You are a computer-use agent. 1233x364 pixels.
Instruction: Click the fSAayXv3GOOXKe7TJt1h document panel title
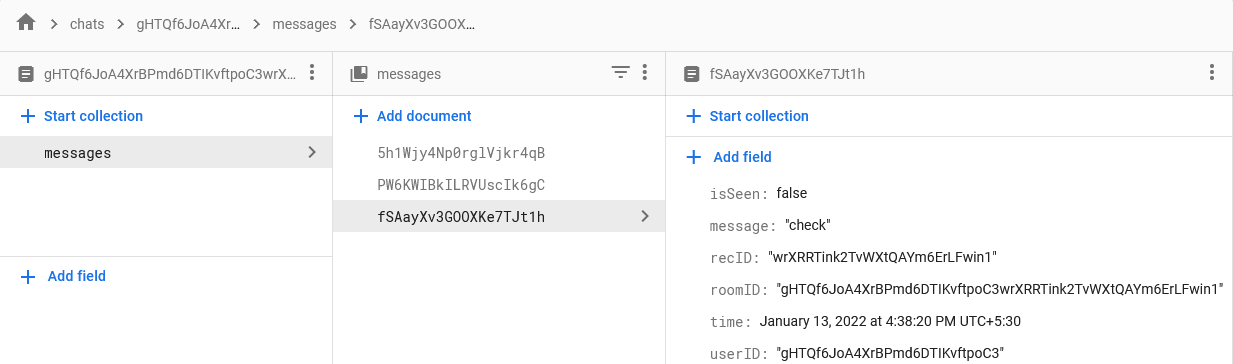[787, 74]
